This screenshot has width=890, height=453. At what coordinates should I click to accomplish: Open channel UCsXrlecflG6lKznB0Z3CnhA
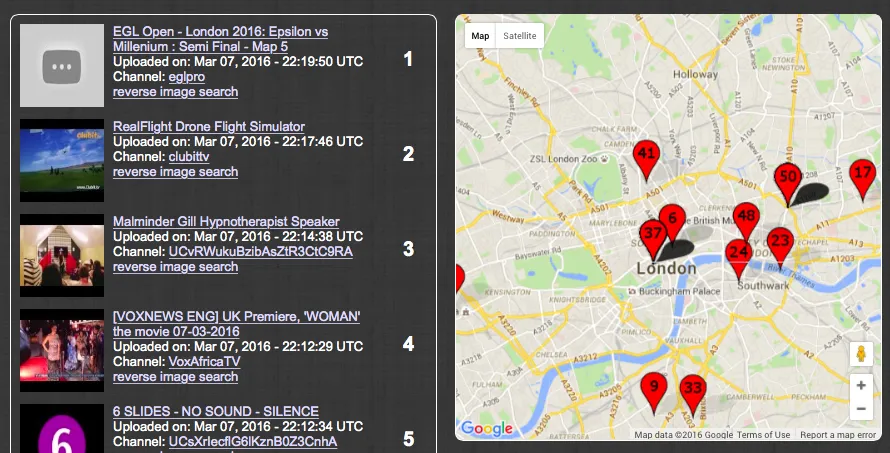253,442
